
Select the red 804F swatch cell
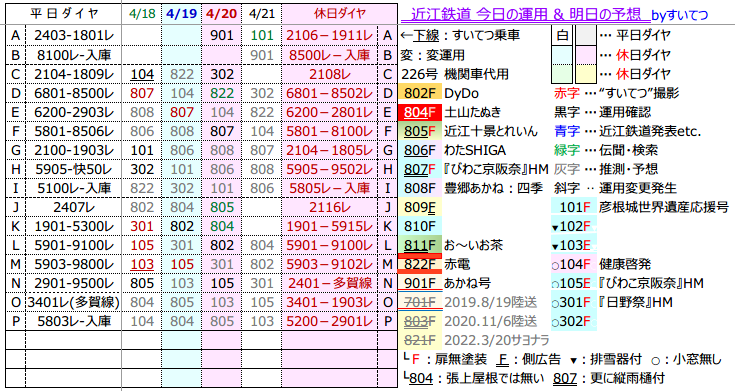[420, 112]
